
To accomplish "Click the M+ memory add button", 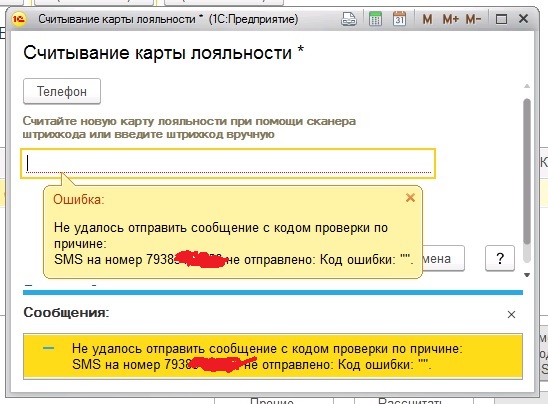I will (x=450, y=19).
